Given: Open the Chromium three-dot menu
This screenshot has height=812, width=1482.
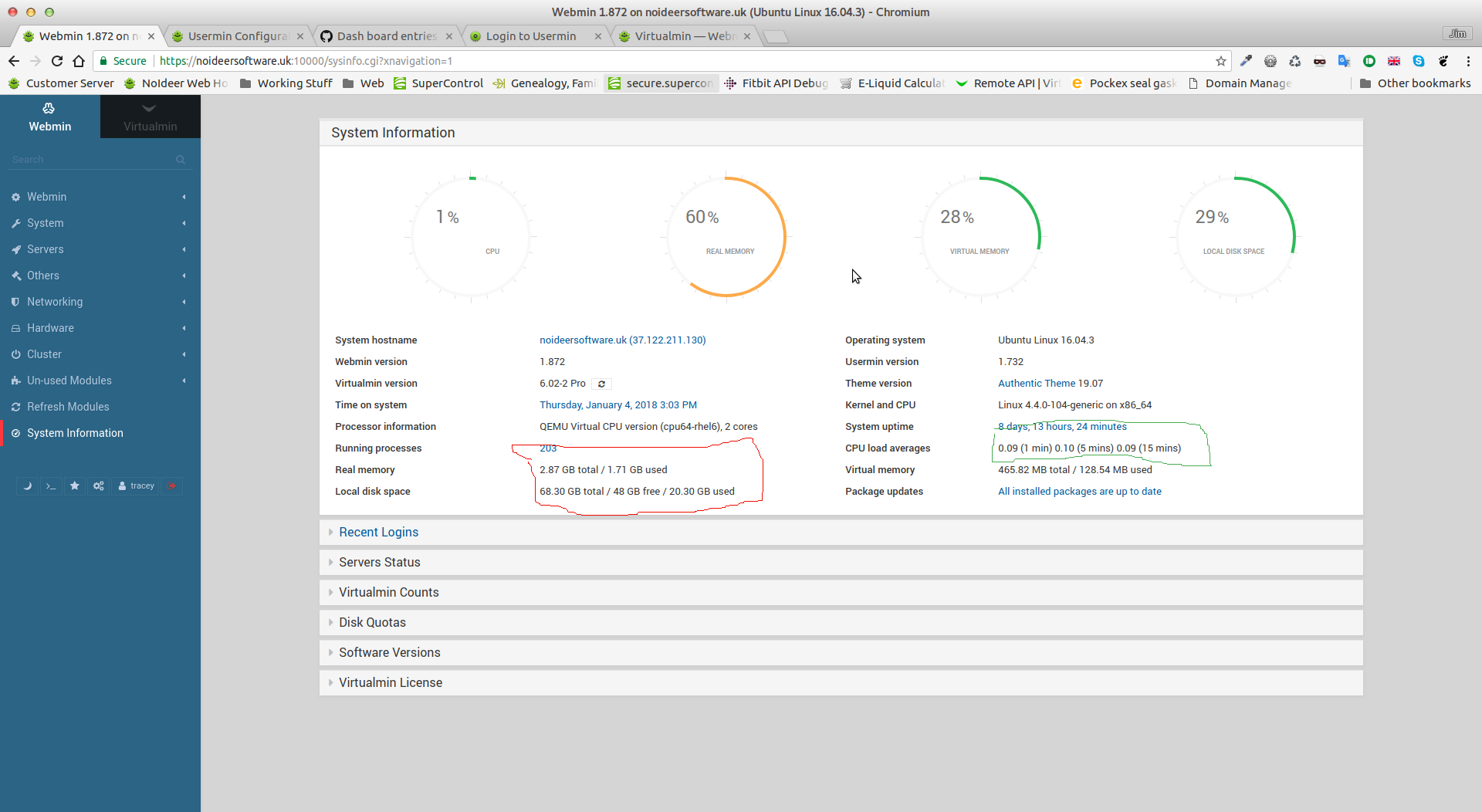Looking at the screenshot, I should pos(1468,61).
